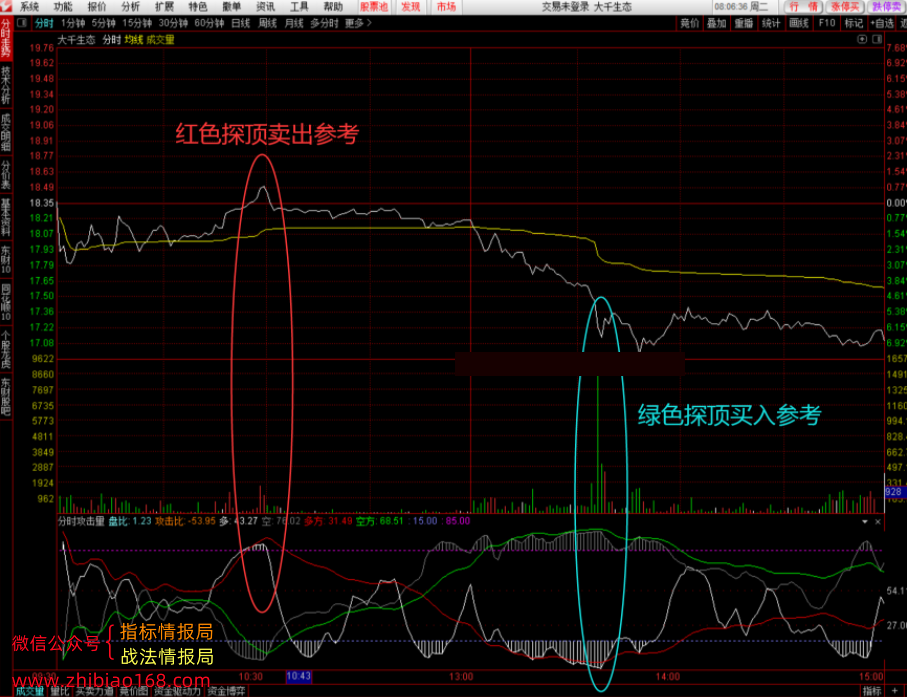Open the F10 company info

pyautogui.click(x=827, y=23)
